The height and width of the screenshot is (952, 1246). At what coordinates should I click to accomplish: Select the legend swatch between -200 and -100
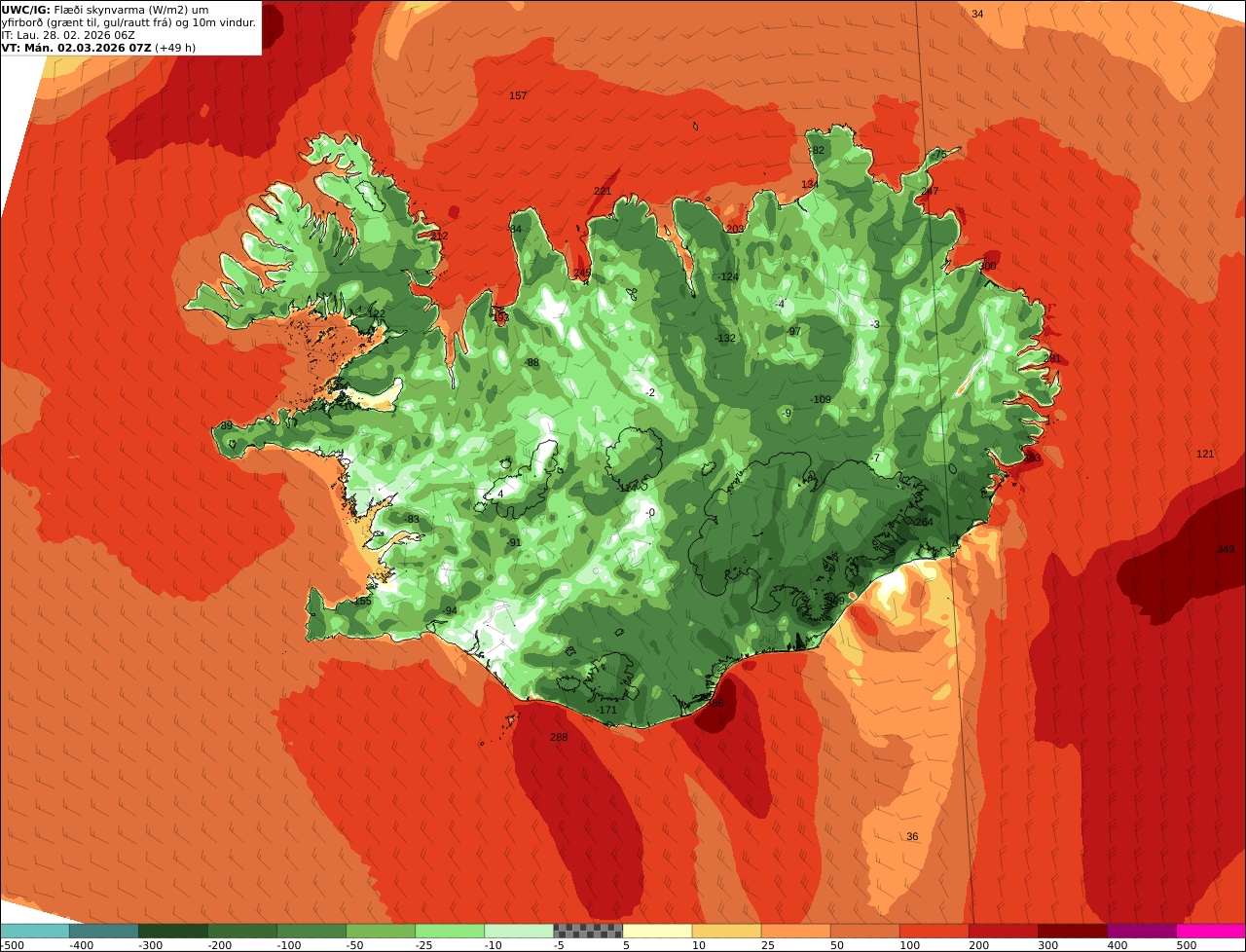pyautogui.click(x=242, y=931)
